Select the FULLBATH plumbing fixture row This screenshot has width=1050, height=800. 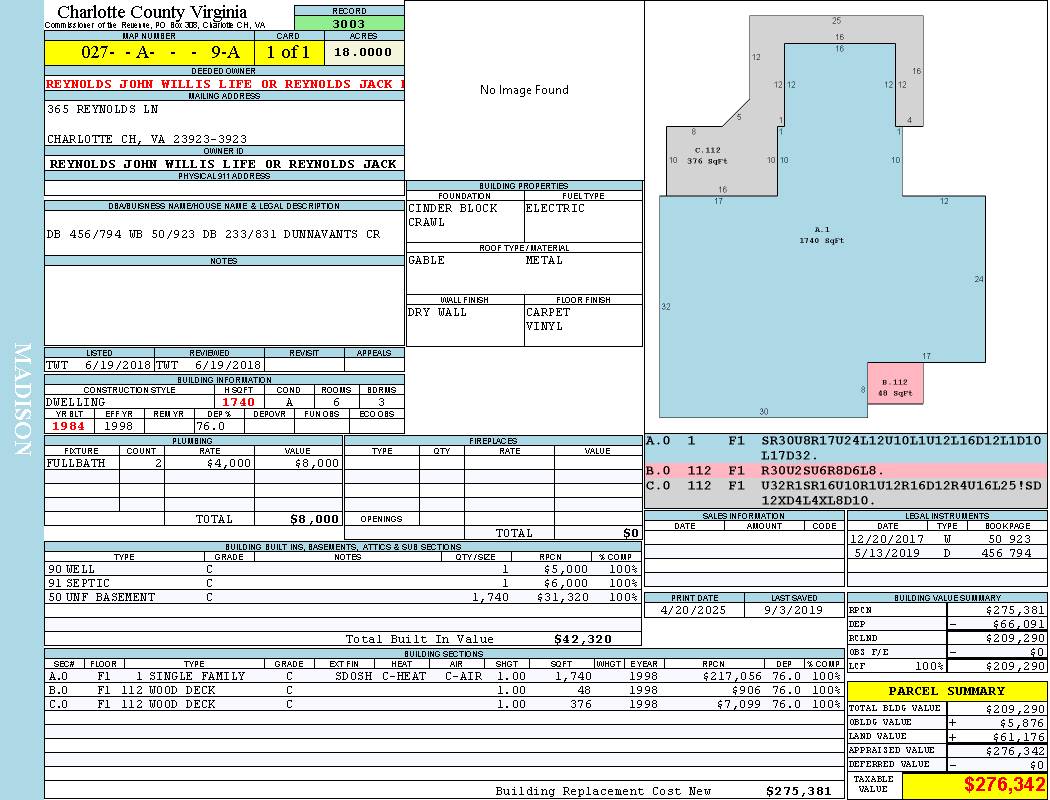point(193,463)
